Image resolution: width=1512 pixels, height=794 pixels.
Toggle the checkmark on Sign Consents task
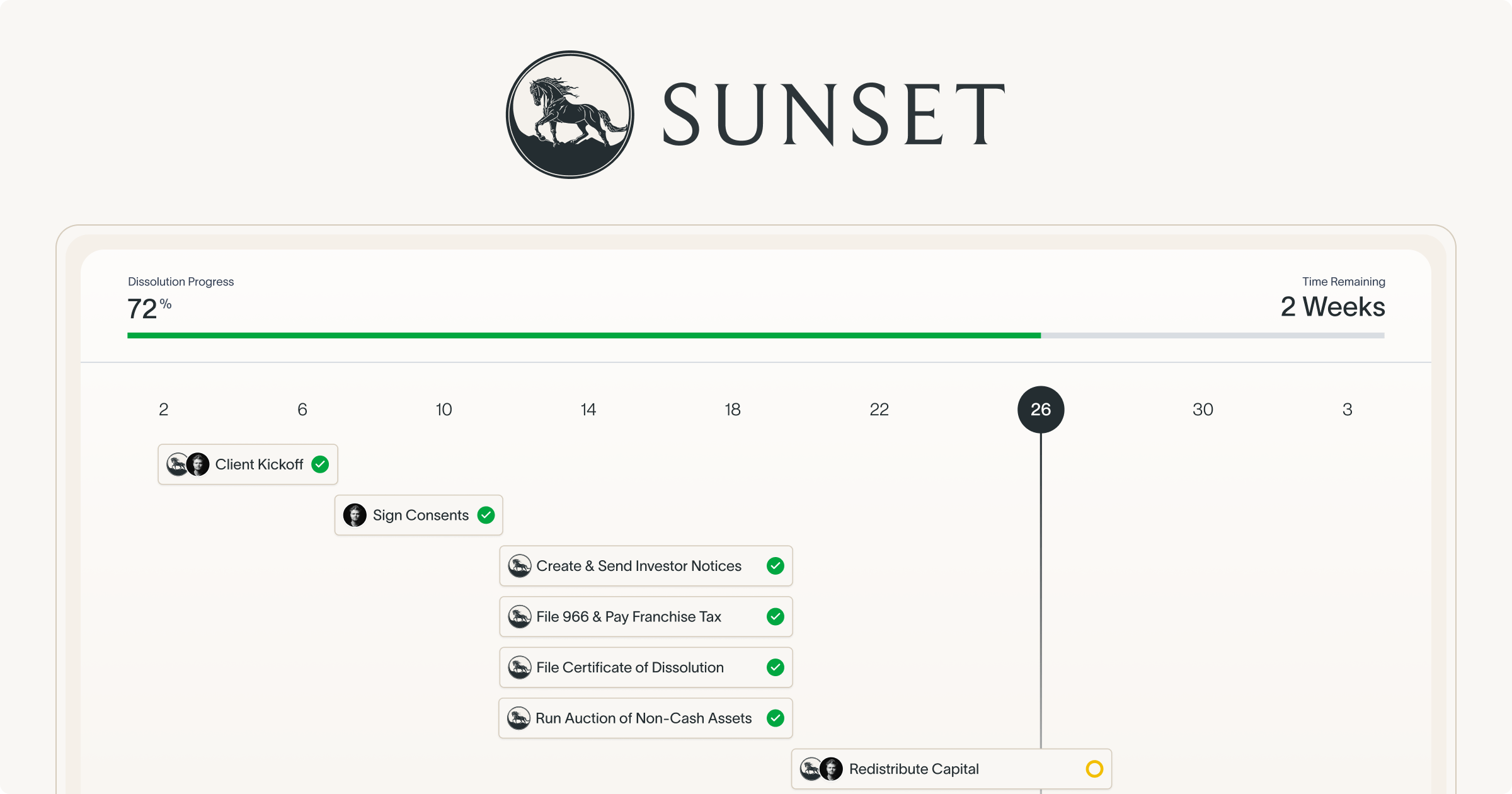click(x=486, y=515)
